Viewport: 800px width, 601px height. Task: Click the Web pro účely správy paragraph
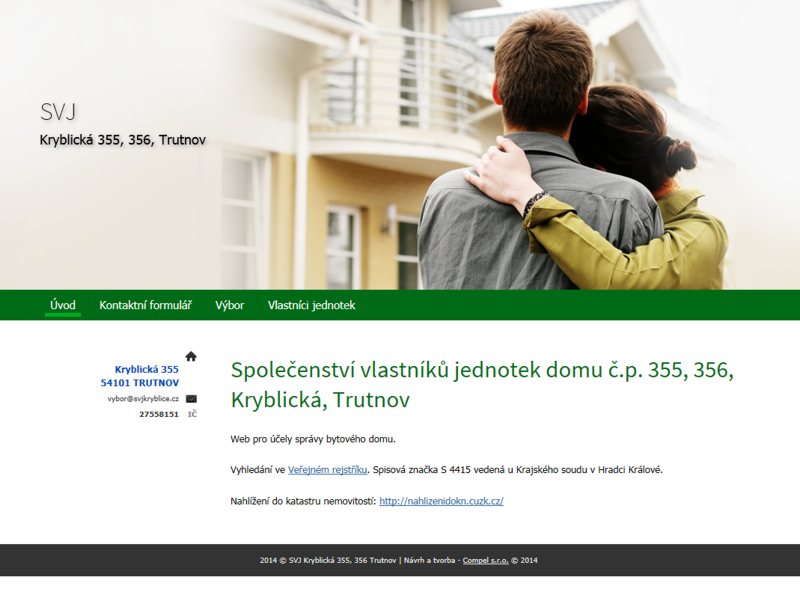point(313,439)
